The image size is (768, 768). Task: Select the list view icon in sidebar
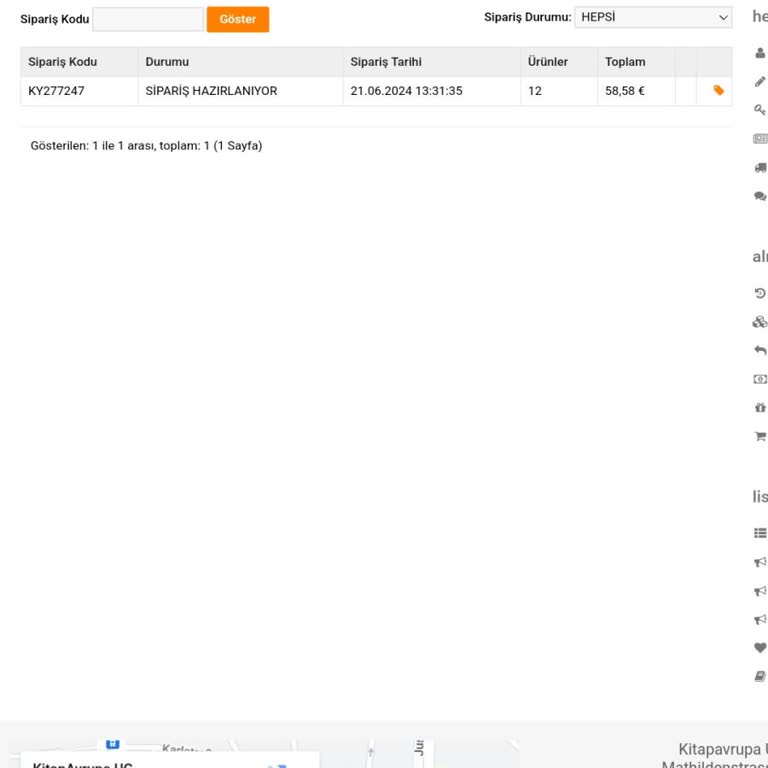pos(761,533)
